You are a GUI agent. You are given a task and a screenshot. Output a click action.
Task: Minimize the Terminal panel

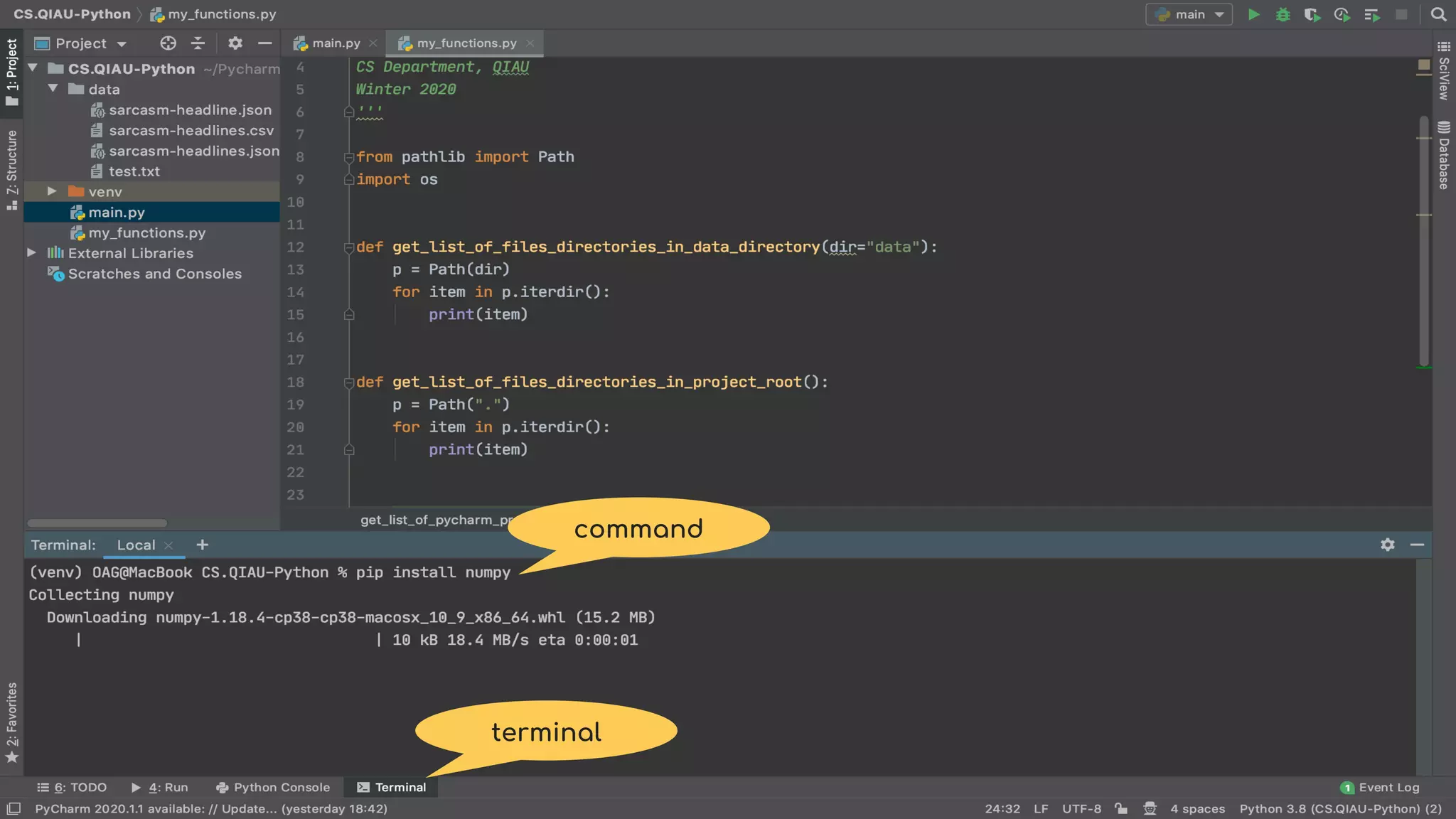pos(1417,545)
